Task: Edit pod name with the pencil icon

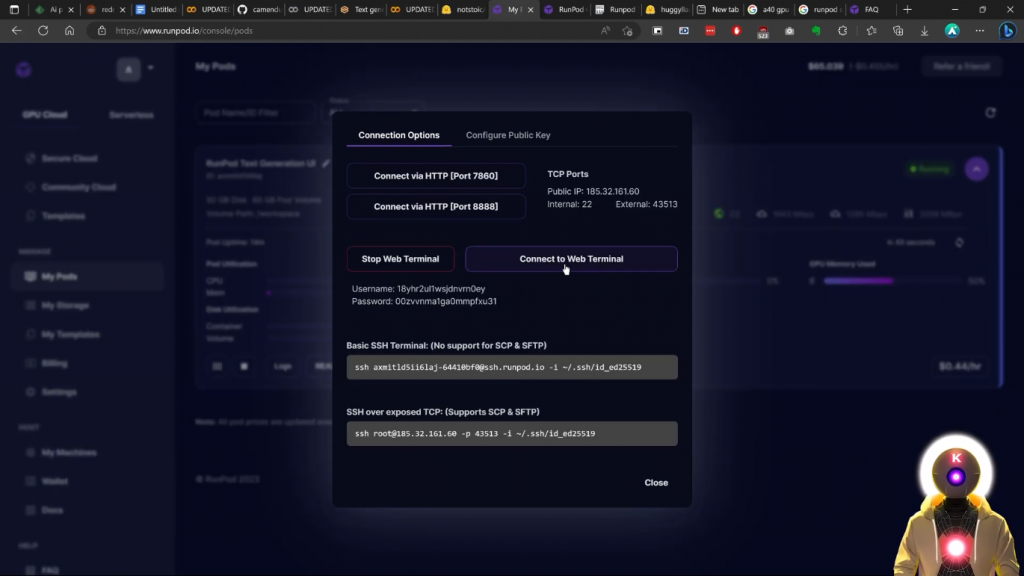Action: tap(326, 163)
